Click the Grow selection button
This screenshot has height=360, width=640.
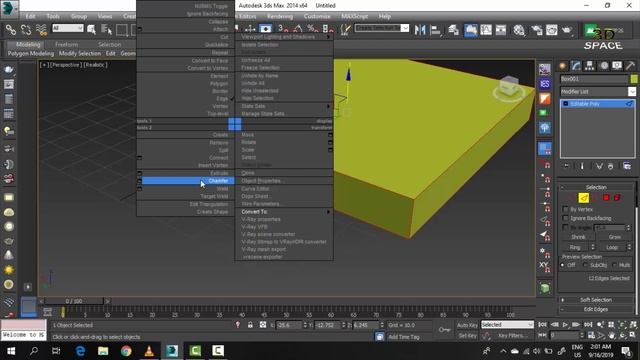pyautogui.click(x=615, y=237)
